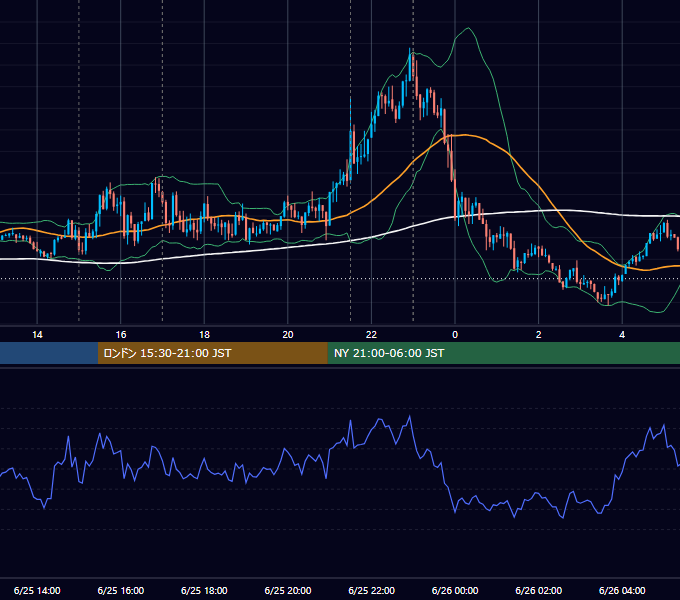This screenshot has width=680, height=600.
Task: Click the hour 18 axis label
Action: click(x=204, y=335)
